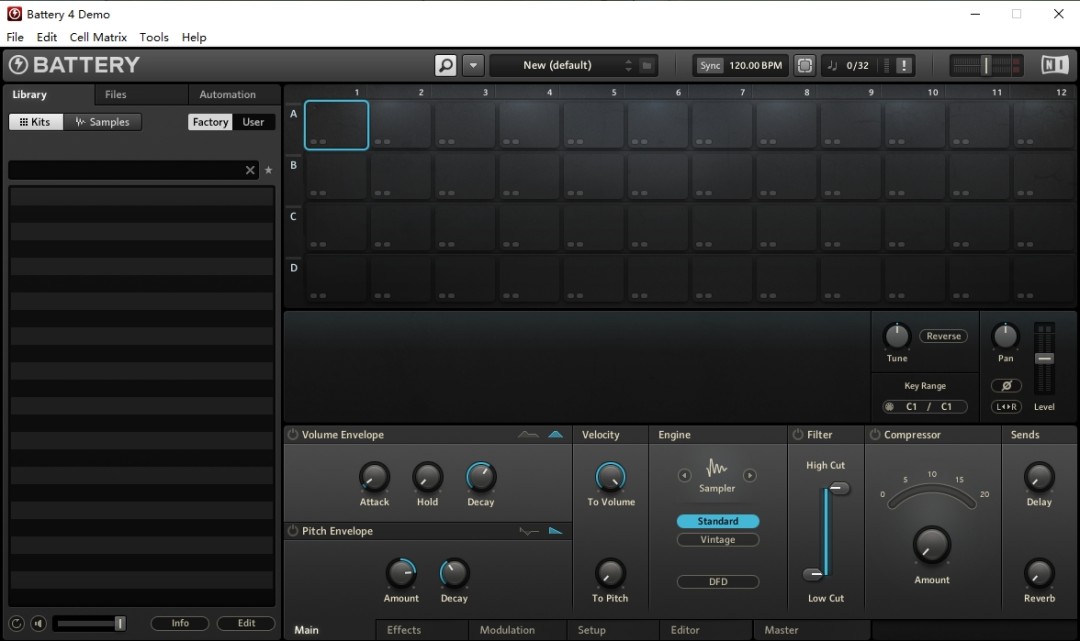Toggle the Filter power button
This screenshot has width=1080, height=641.
pyautogui.click(x=797, y=435)
